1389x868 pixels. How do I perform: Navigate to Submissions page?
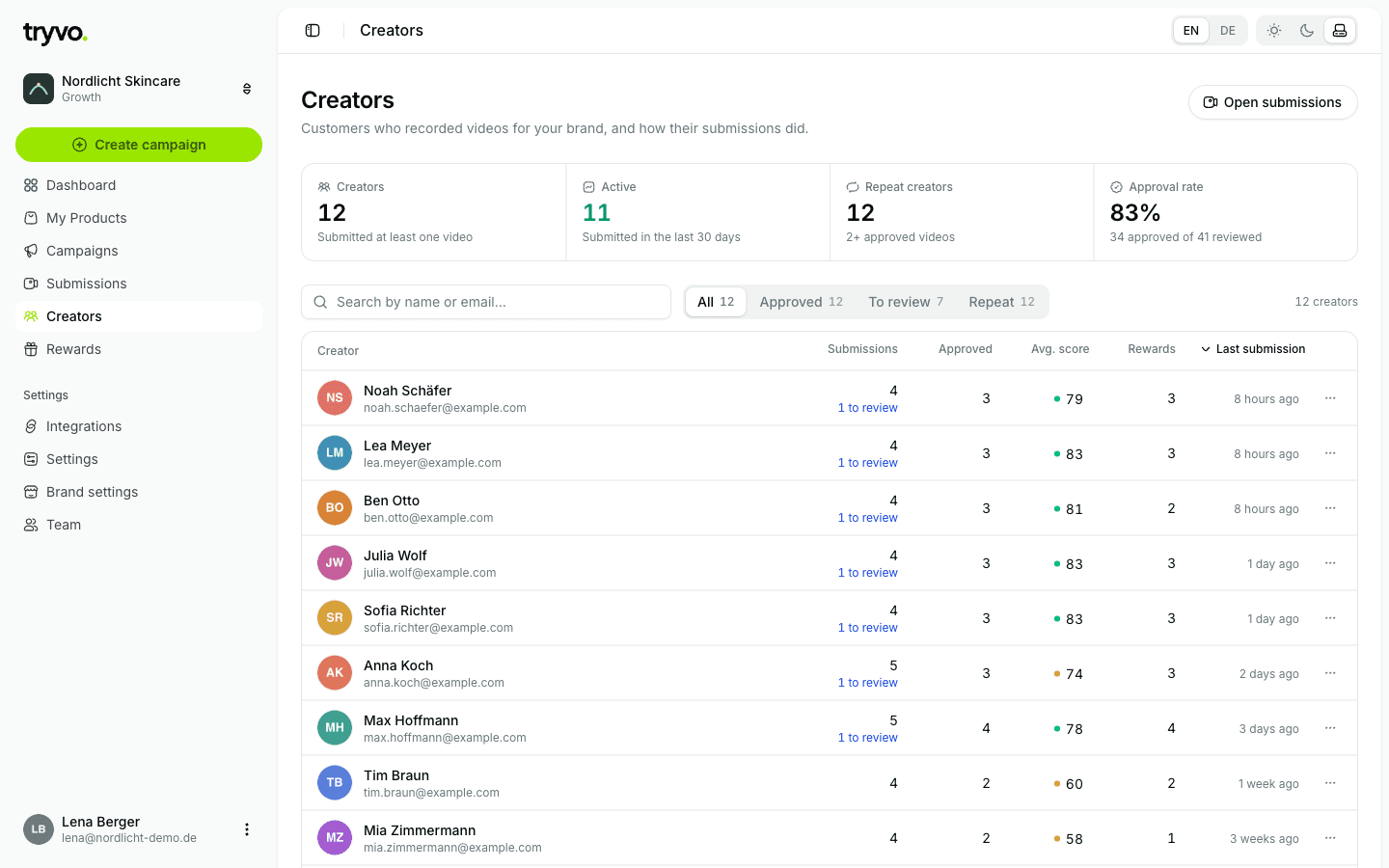(139, 284)
